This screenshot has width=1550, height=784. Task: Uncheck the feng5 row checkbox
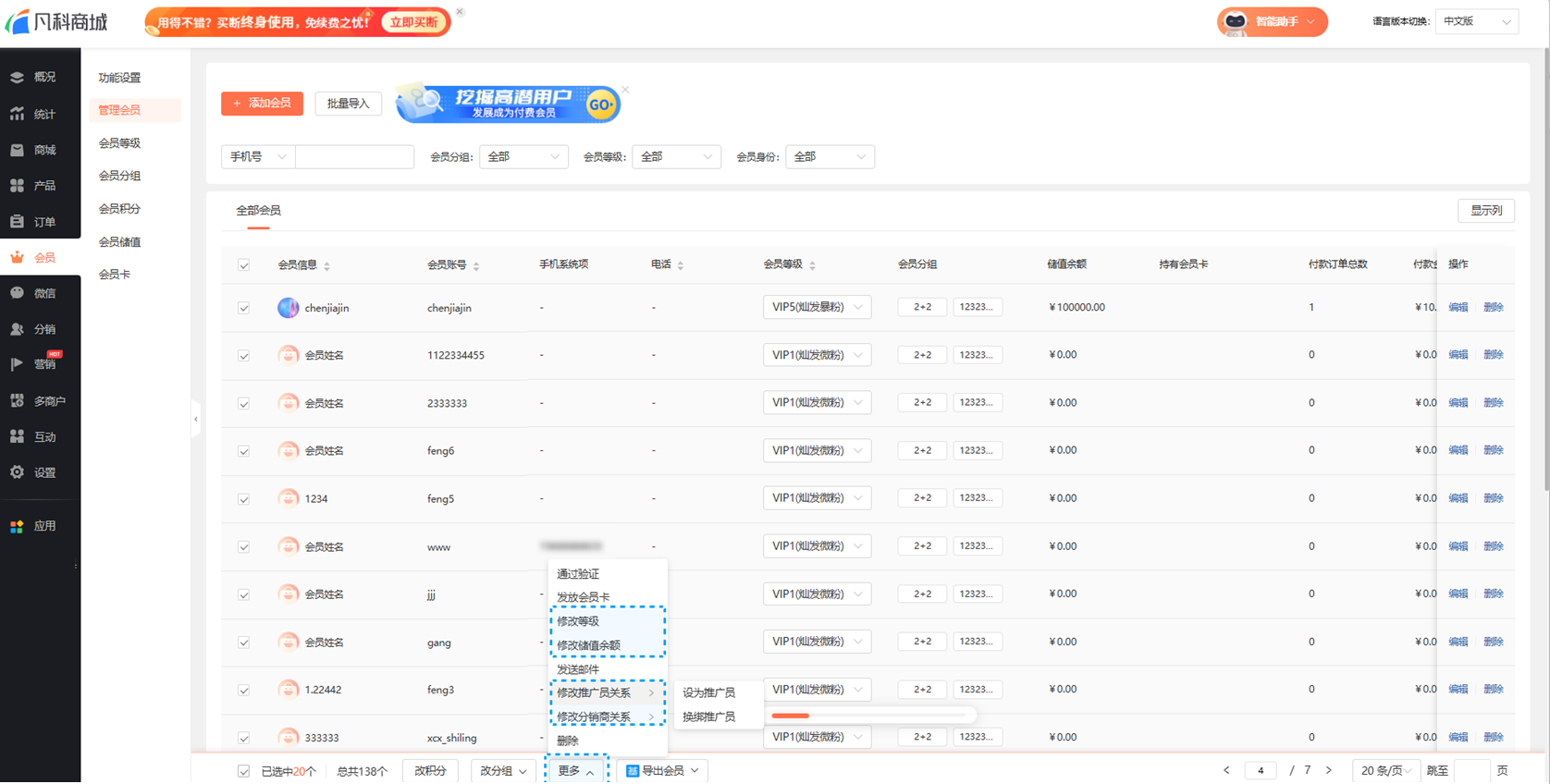[x=244, y=499]
